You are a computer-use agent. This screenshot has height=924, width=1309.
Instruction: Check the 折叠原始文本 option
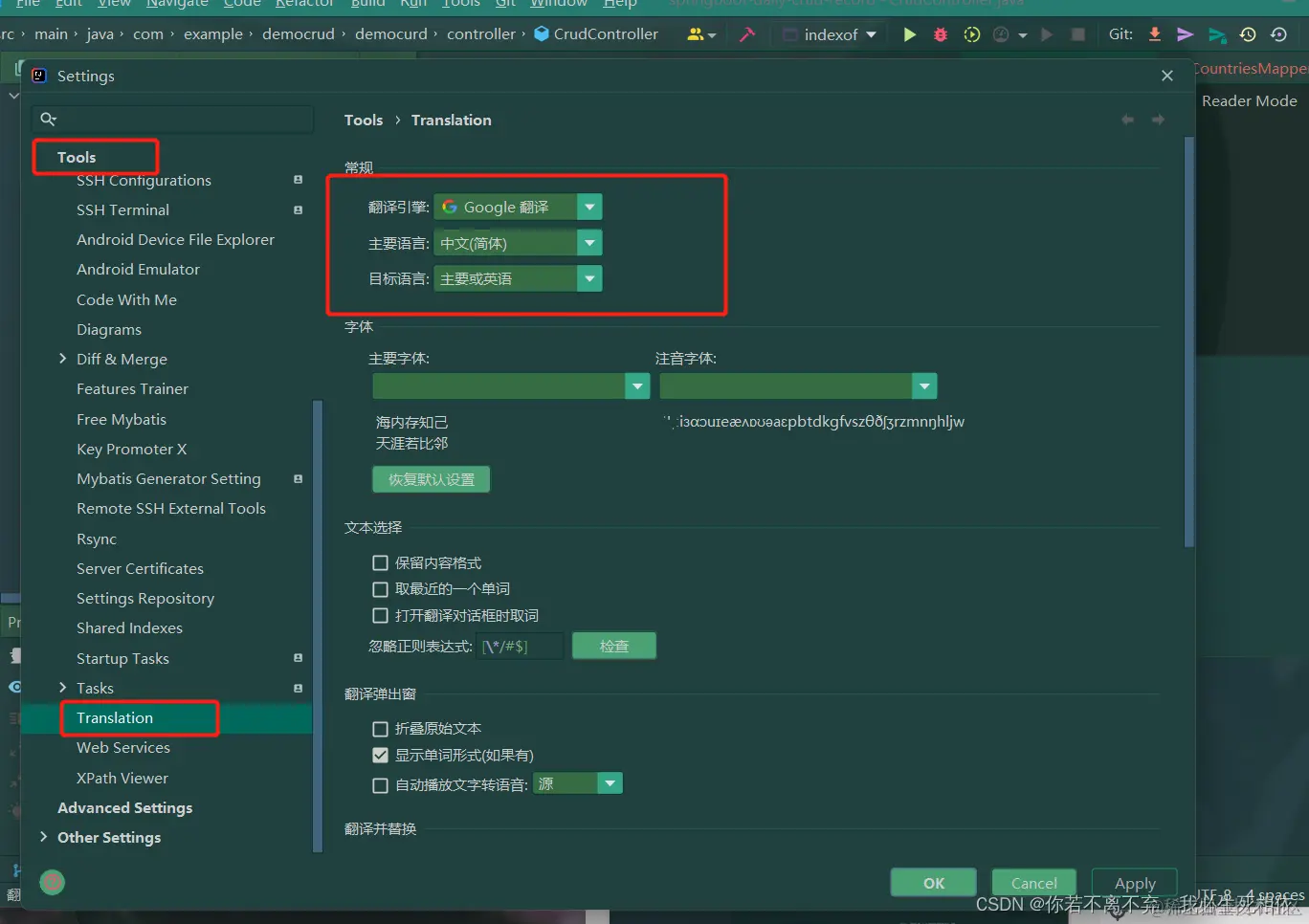[x=380, y=729]
